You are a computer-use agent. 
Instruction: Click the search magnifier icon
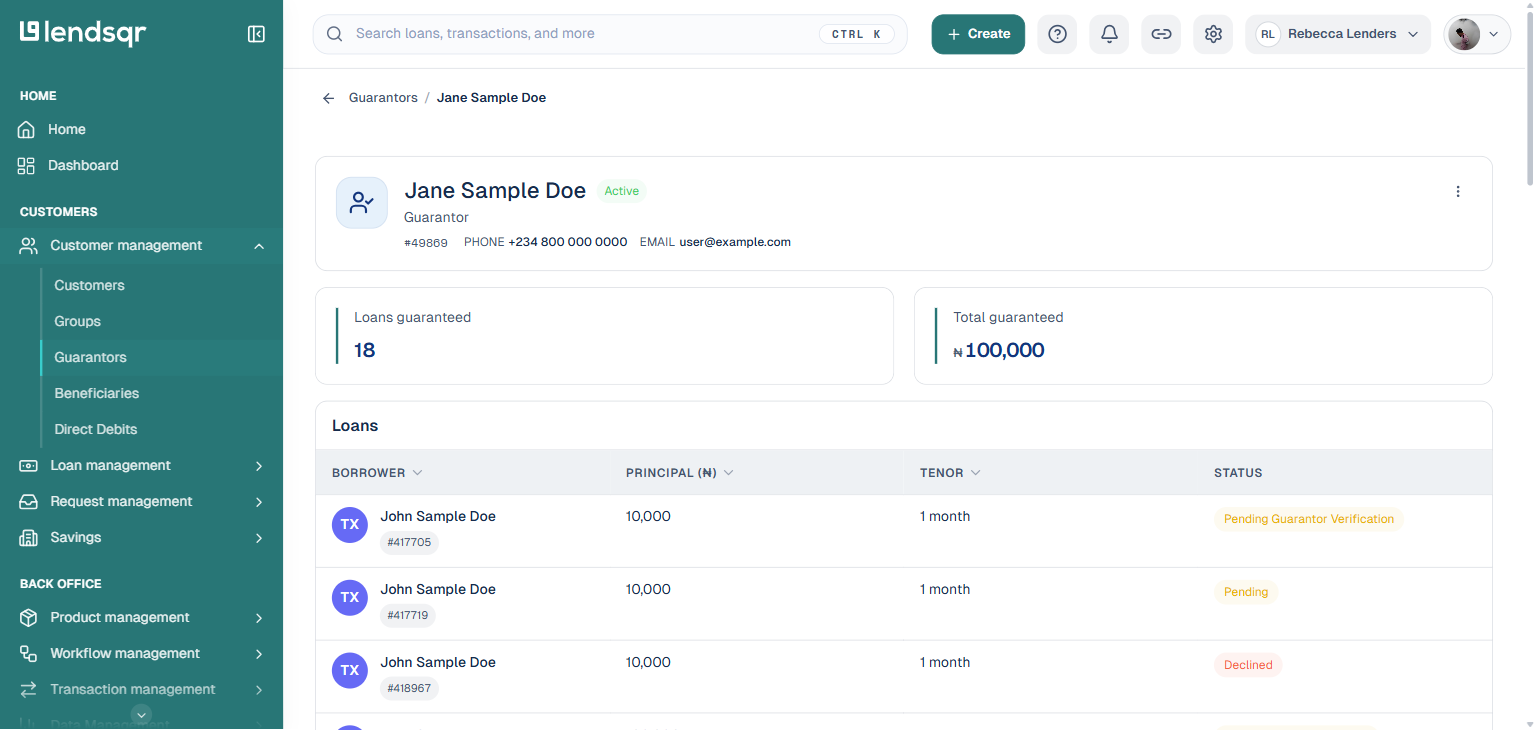point(335,34)
